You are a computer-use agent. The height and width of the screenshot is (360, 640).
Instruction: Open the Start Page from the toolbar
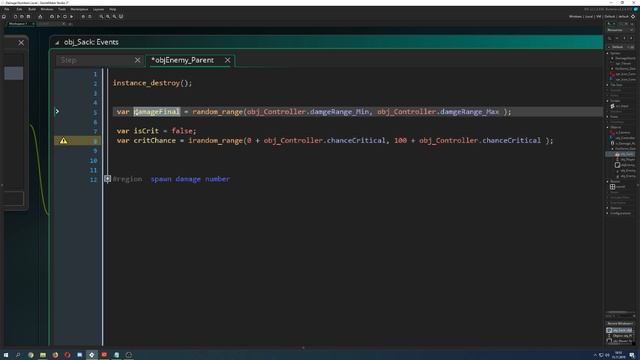coord(4,17)
